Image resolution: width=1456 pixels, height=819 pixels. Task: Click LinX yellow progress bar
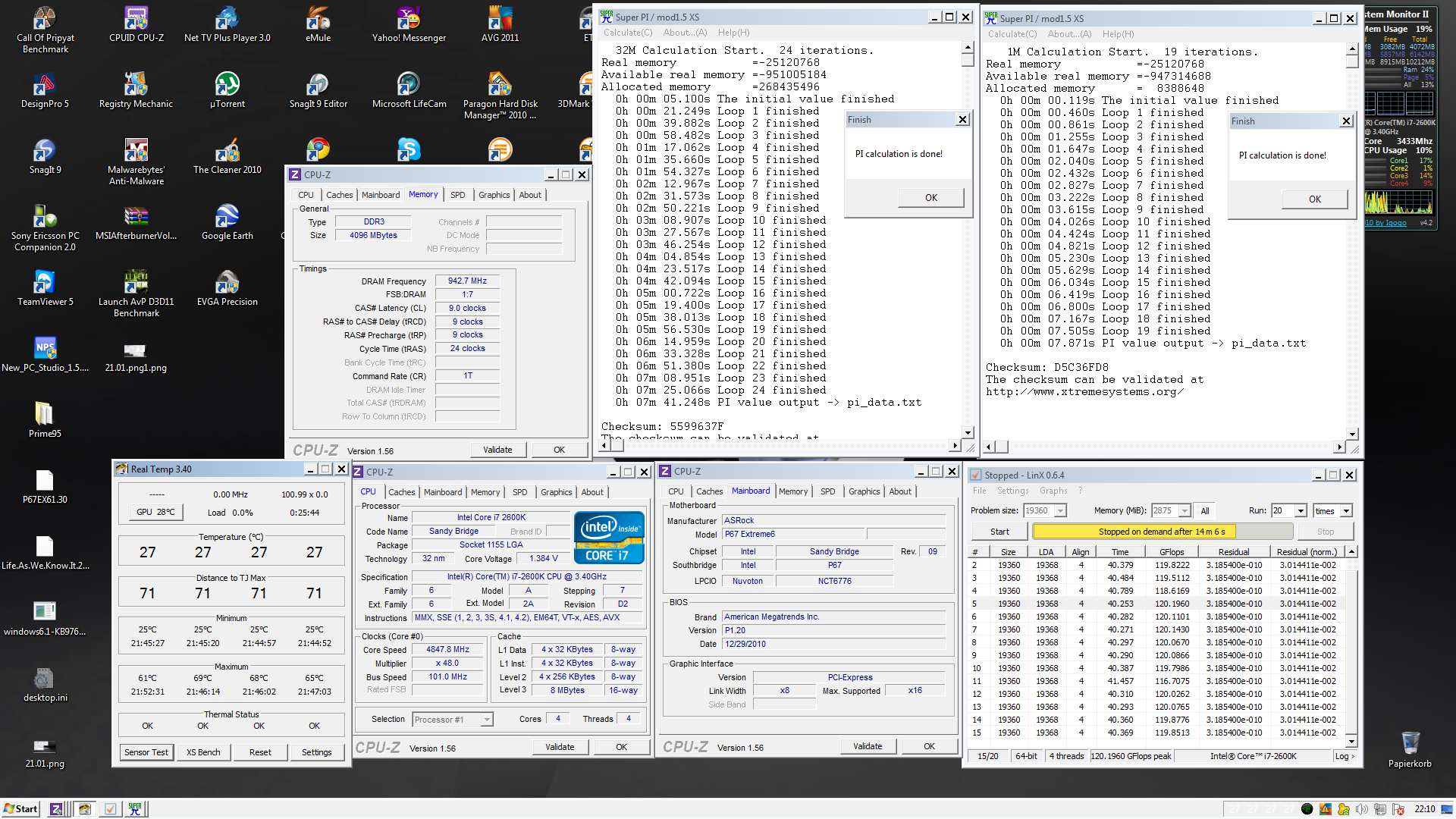(1162, 532)
